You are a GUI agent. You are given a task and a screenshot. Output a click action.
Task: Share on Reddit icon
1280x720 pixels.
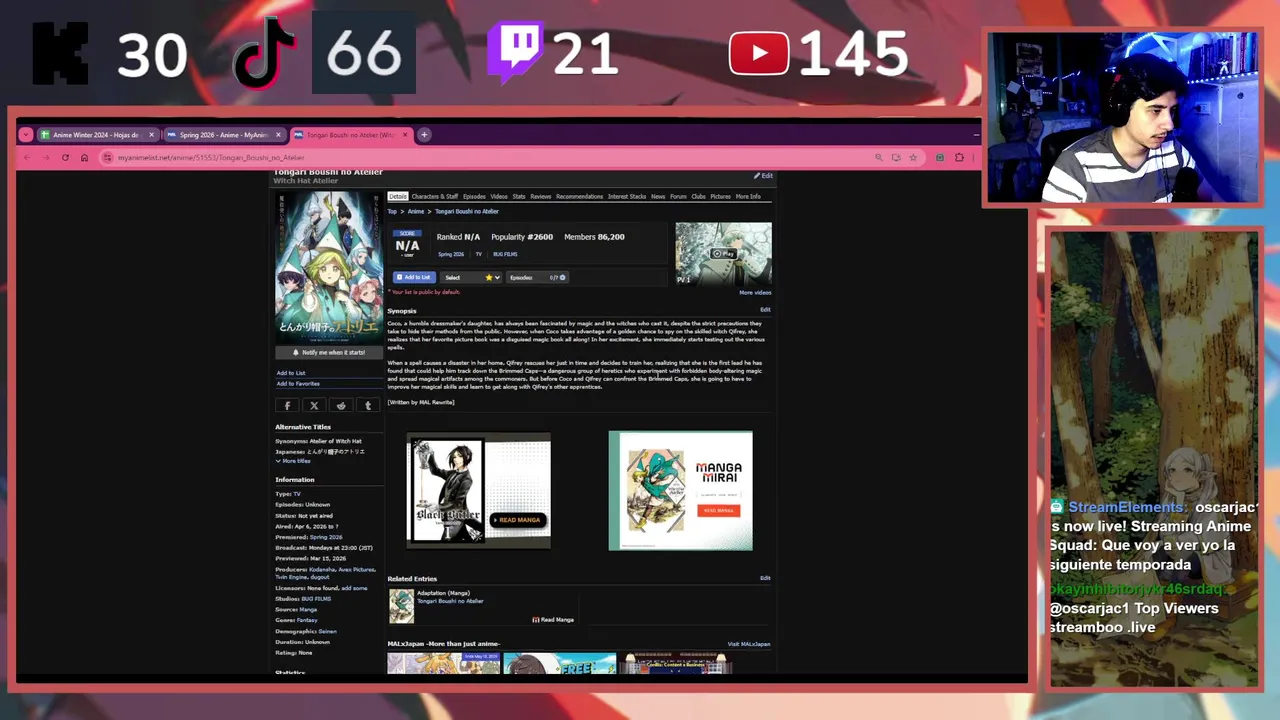point(341,405)
